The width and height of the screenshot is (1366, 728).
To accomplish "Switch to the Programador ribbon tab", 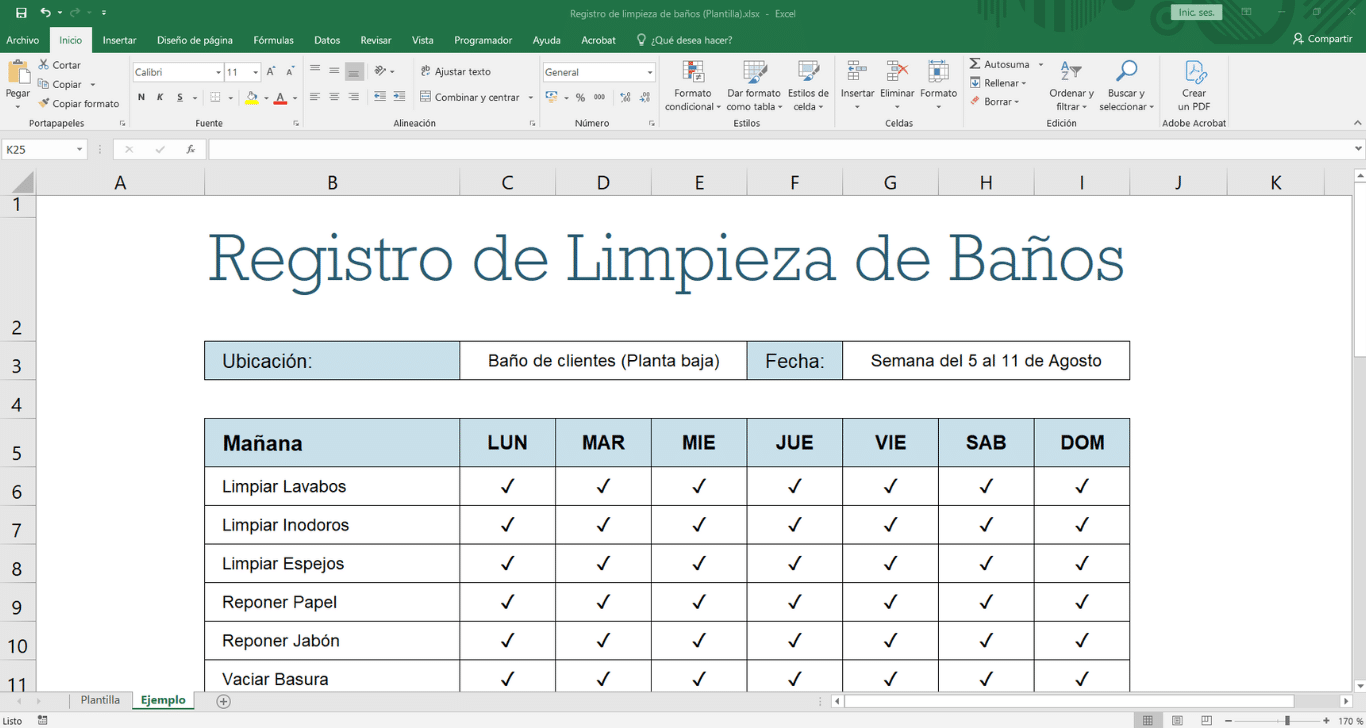I will coord(483,40).
